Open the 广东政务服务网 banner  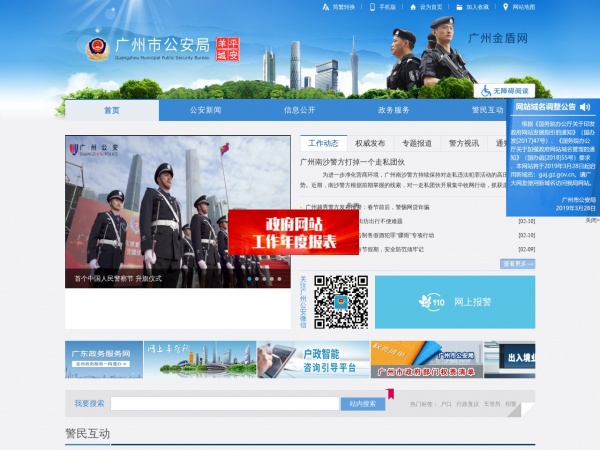coord(104,360)
